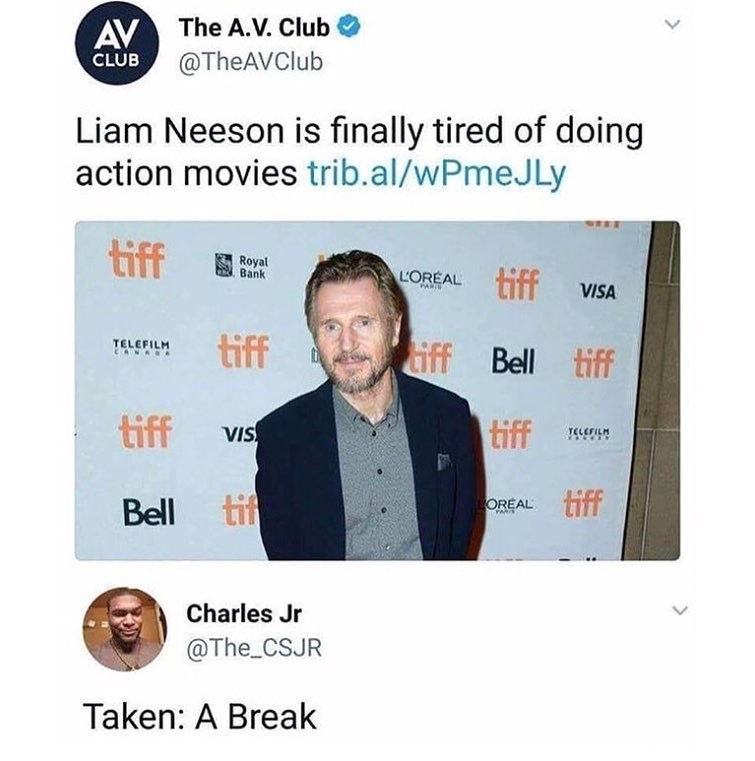The height and width of the screenshot is (761, 755).
Task: Select the 'Taken: A Break' reply text
Action: (x=200, y=716)
